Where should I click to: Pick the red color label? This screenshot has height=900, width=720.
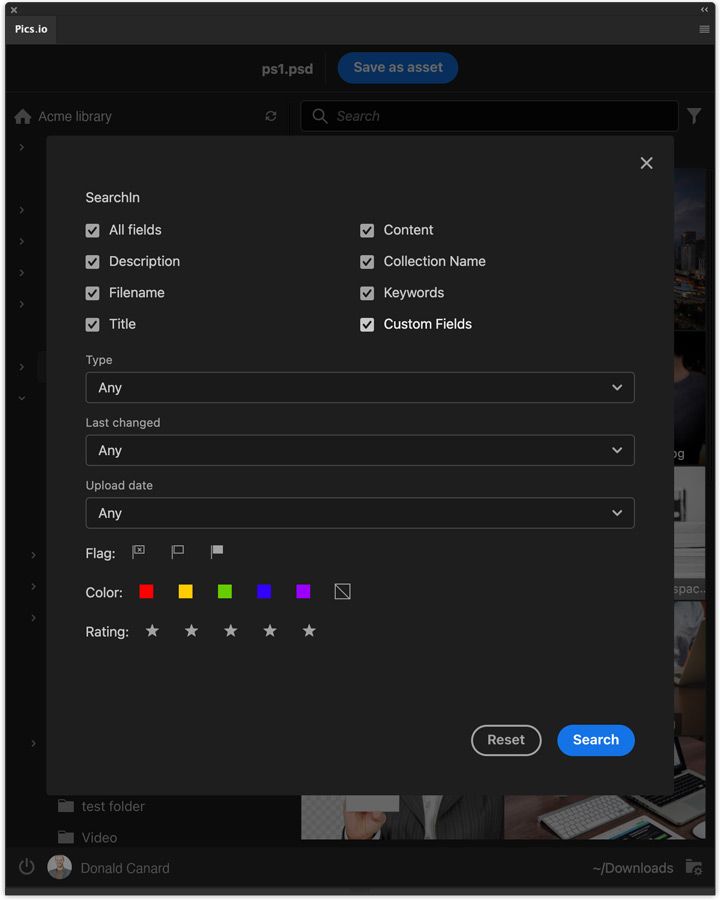point(146,591)
